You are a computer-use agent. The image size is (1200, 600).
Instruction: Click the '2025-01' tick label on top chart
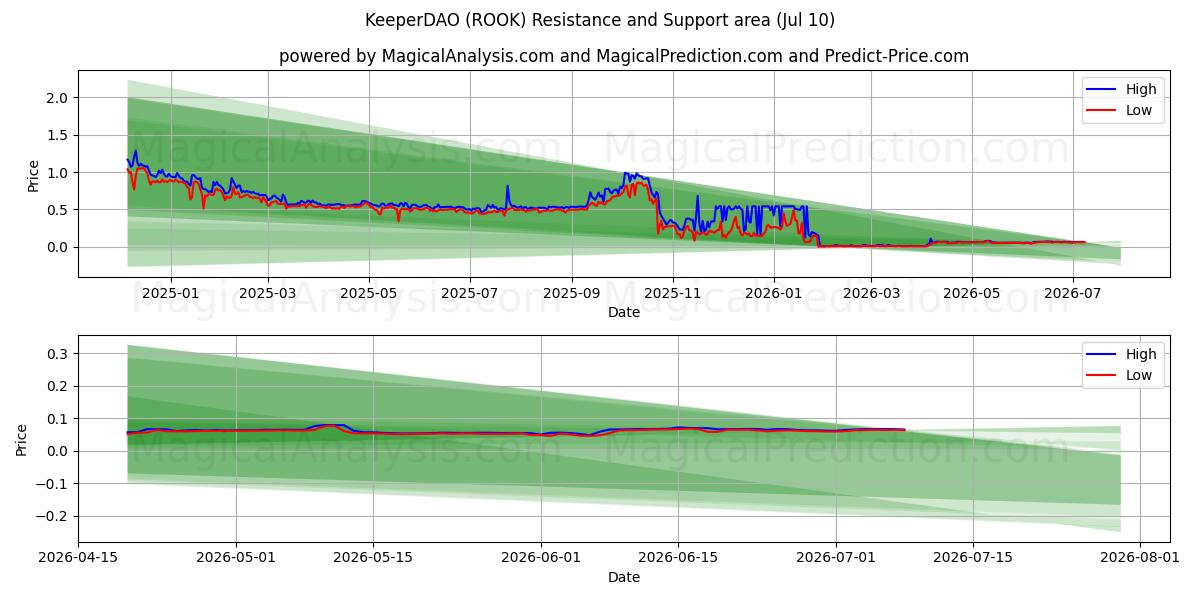pyautogui.click(x=171, y=294)
